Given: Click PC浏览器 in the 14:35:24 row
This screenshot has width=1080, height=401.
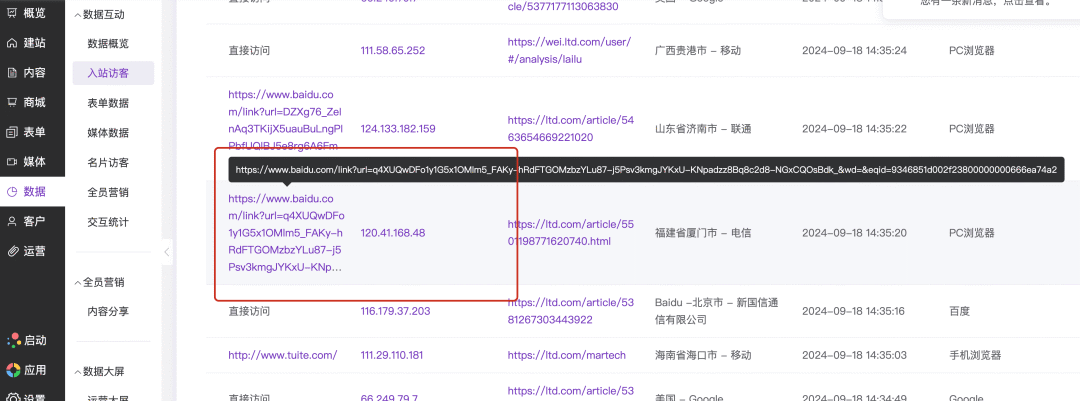Looking at the screenshot, I should pyautogui.click(x=972, y=50).
